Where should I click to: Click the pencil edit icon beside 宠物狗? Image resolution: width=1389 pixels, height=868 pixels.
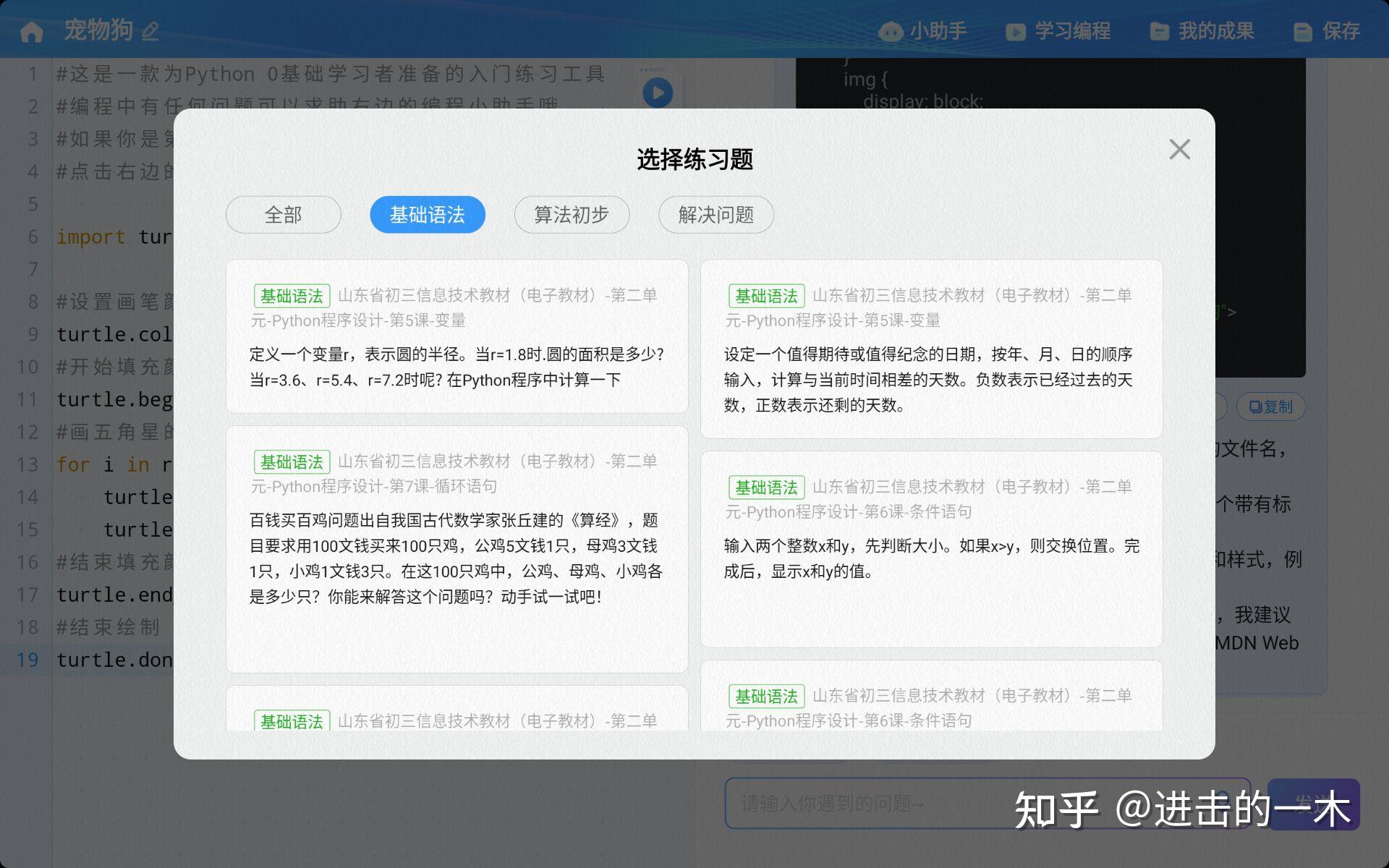[150, 31]
